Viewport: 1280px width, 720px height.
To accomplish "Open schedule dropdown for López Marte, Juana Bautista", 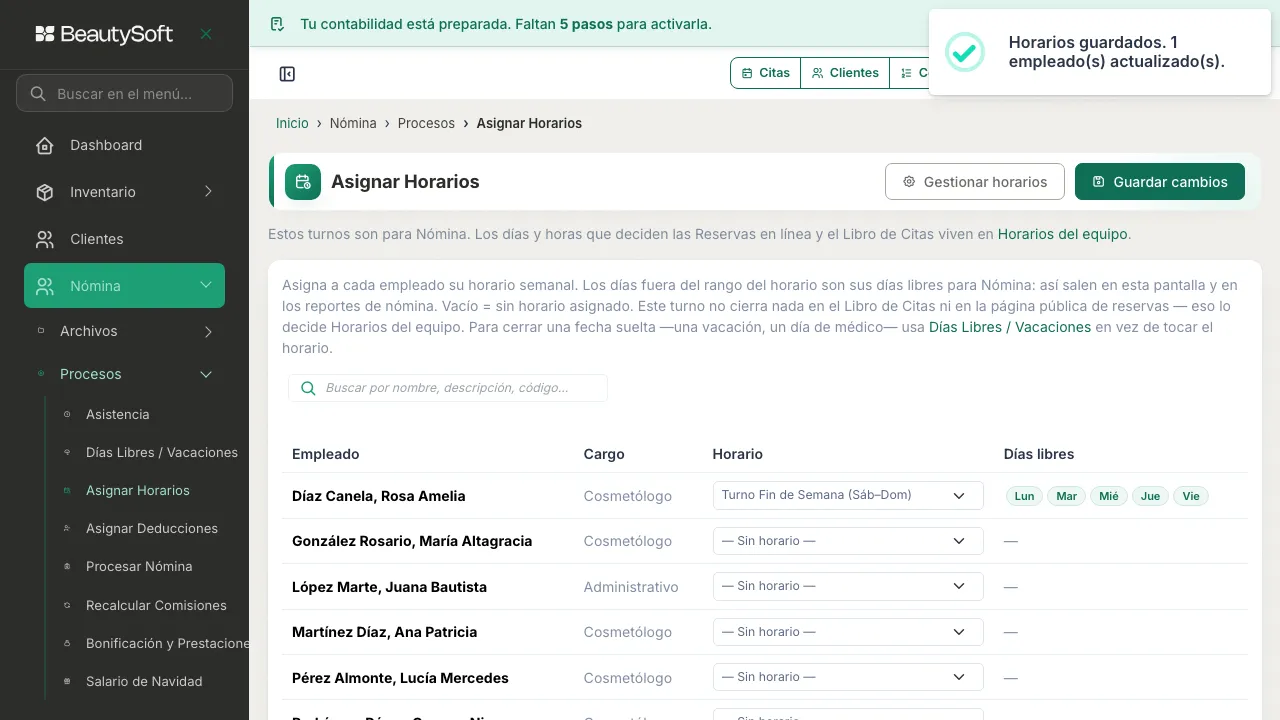I will [848, 586].
